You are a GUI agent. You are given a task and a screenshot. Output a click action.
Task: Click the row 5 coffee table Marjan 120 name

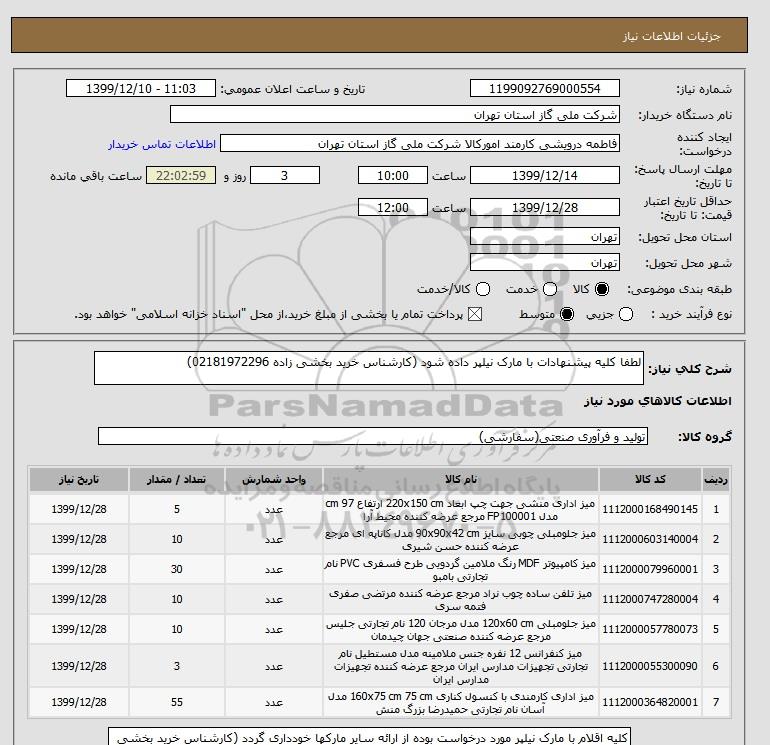click(x=461, y=630)
